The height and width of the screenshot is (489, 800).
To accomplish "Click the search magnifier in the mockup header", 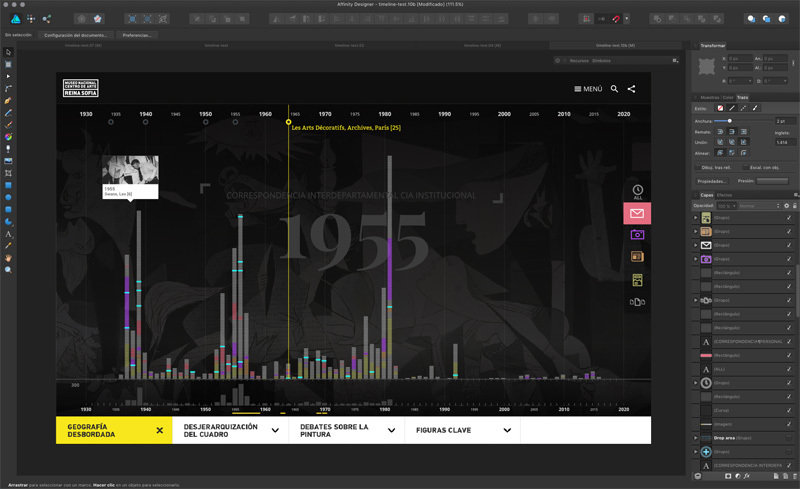I will click(x=614, y=89).
